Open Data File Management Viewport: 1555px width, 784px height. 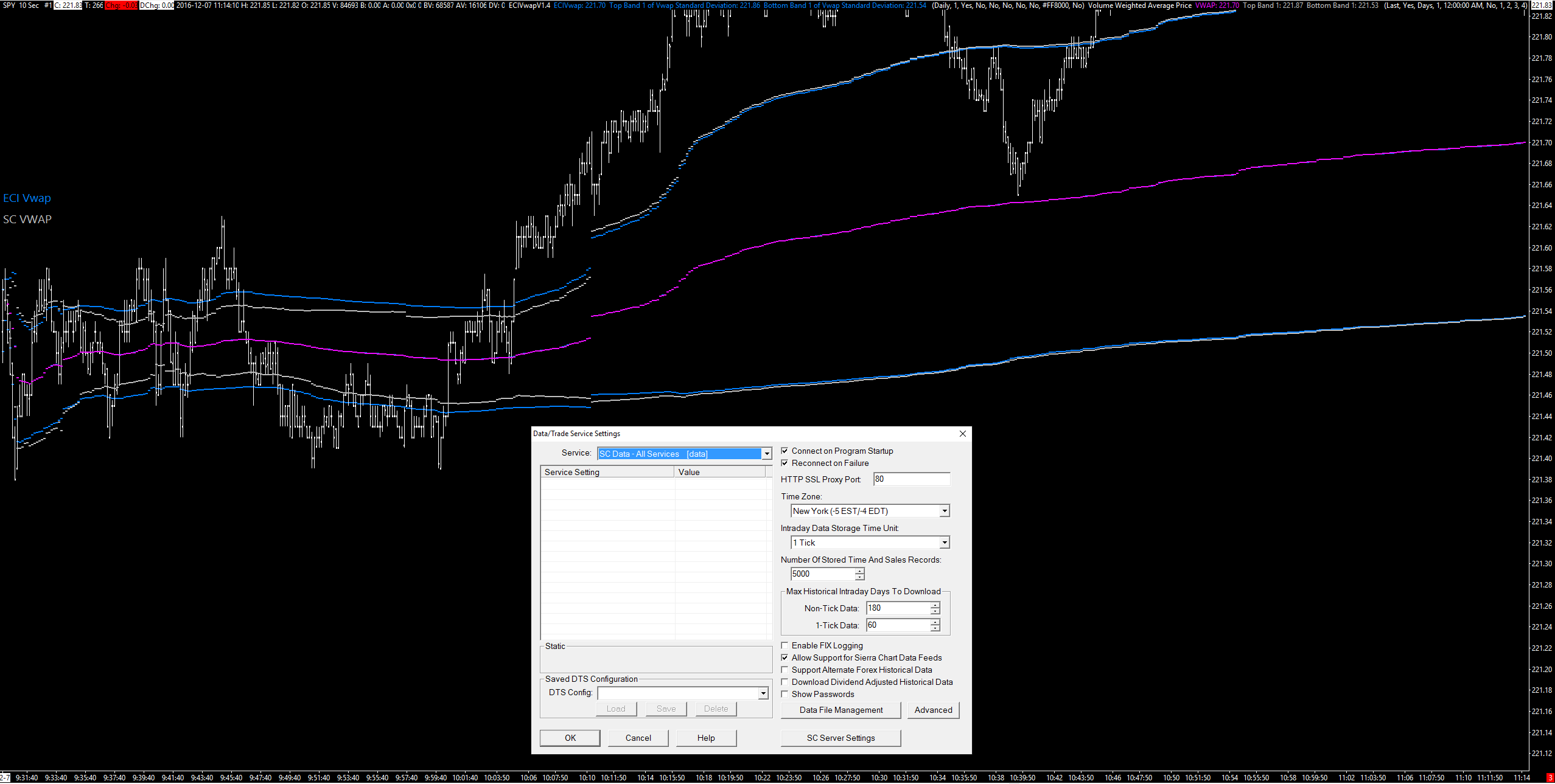tap(840, 710)
